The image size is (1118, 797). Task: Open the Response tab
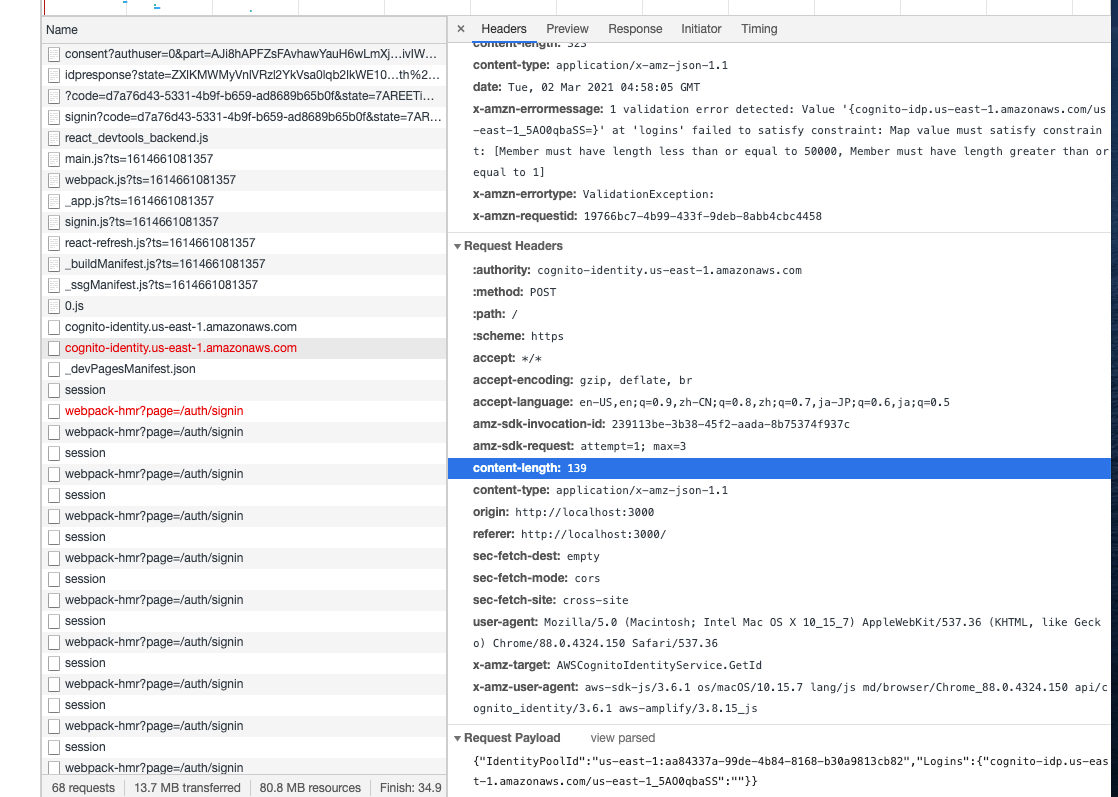tap(635, 29)
